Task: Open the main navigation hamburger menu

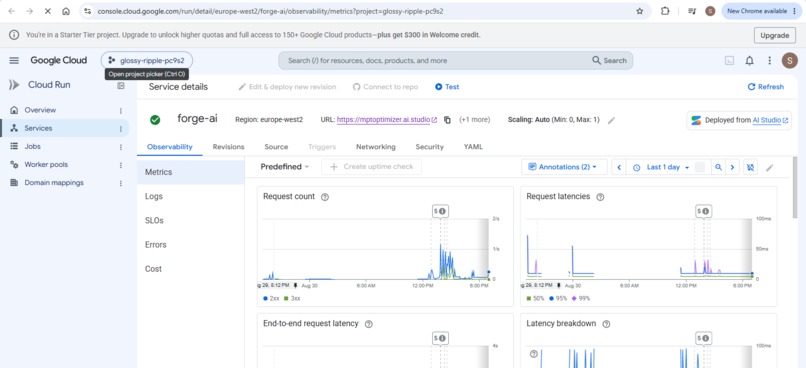Action: (x=14, y=61)
